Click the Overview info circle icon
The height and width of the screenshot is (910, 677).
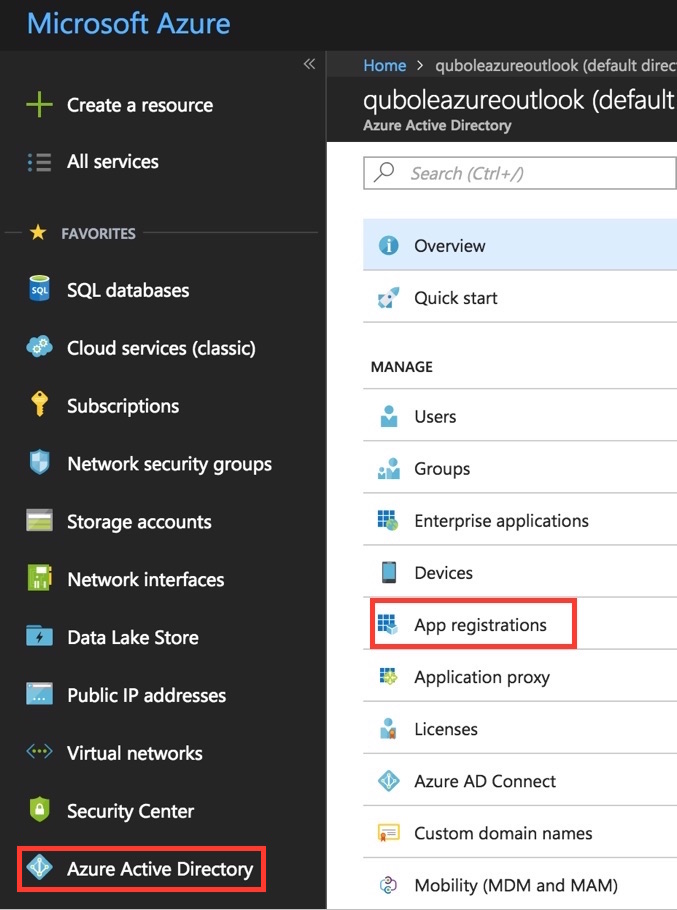[389, 245]
